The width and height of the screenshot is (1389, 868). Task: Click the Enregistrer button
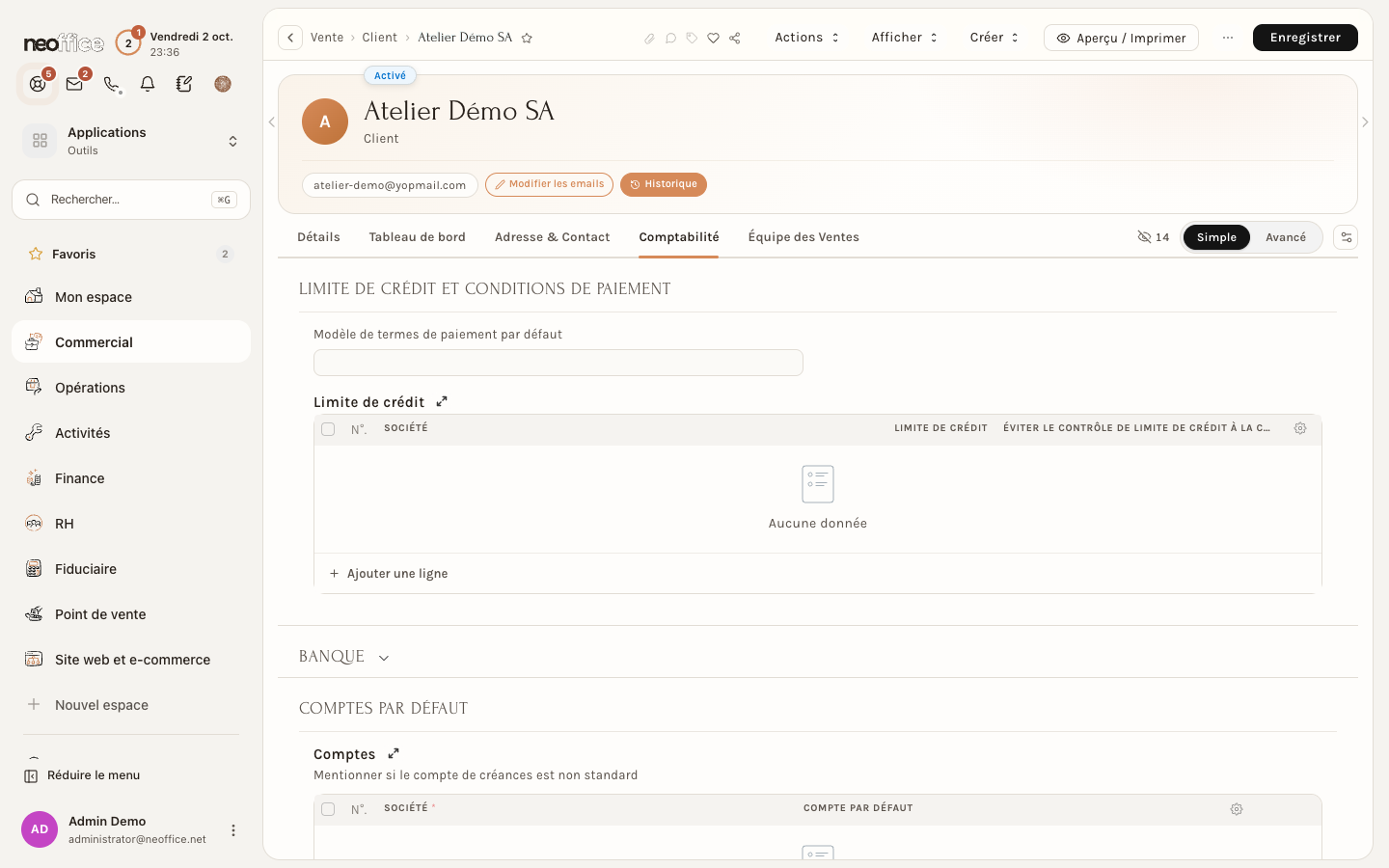1305,38
